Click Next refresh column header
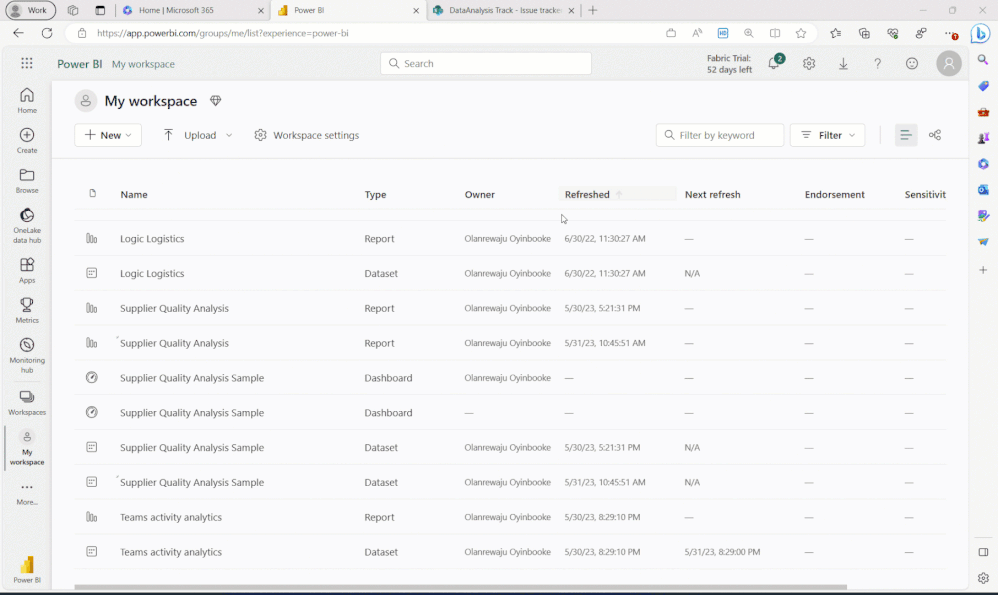The width and height of the screenshot is (998, 595). 712,194
